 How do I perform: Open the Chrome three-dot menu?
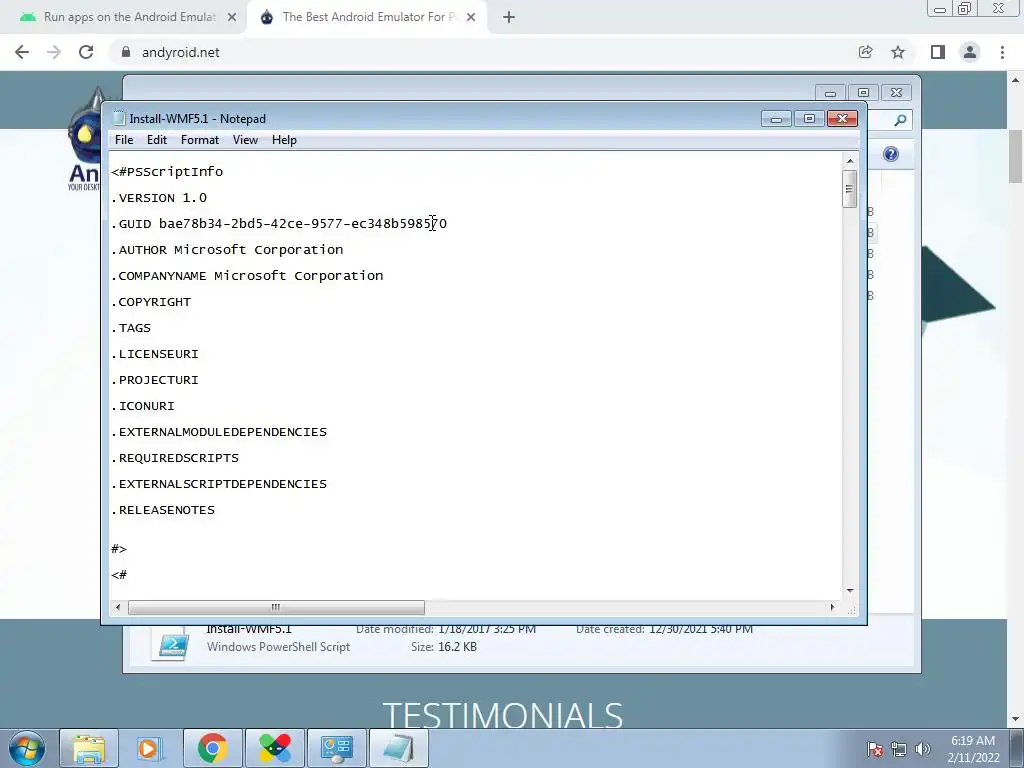coord(1002,52)
